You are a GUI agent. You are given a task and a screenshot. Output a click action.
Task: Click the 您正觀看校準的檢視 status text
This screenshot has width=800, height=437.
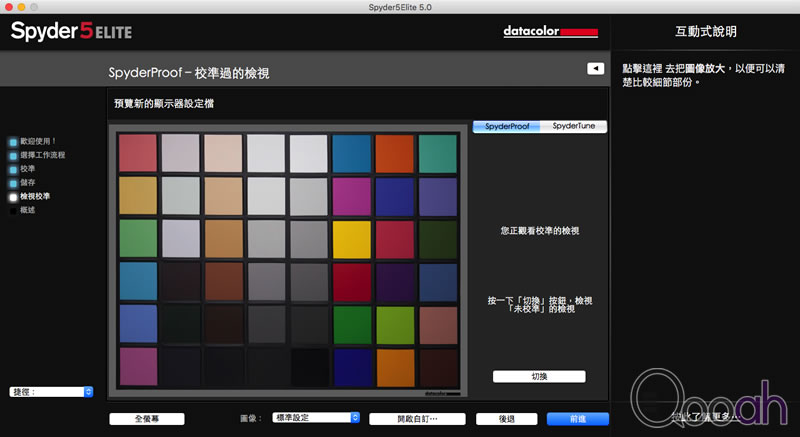tap(539, 231)
